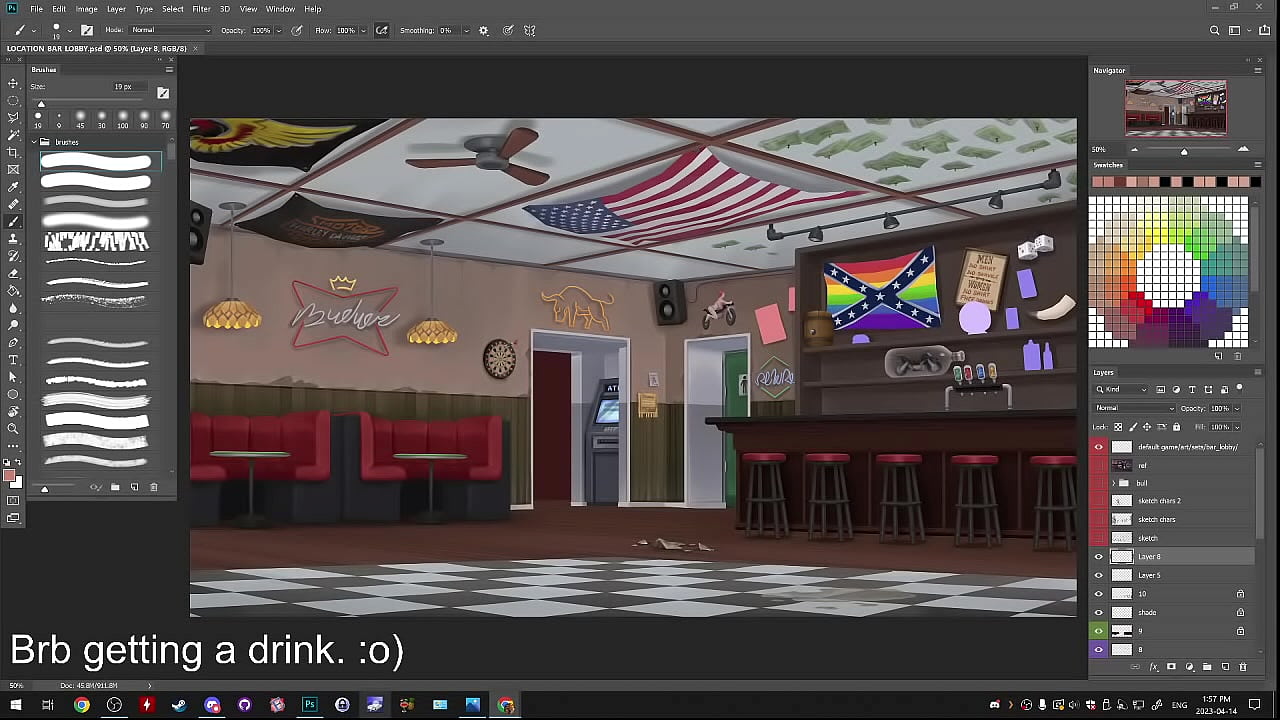The height and width of the screenshot is (720, 1280).
Task: Select the LOCATION BAR LOBBY.psd document tab
Action: 96,48
